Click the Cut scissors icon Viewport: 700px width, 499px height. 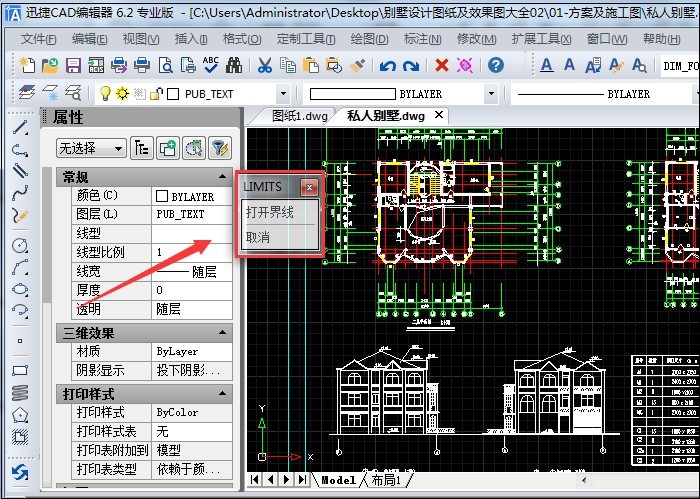click(x=264, y=66)
